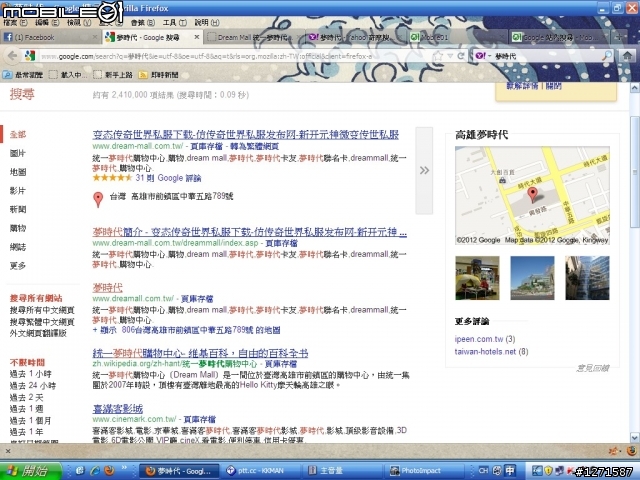Switch to the Mobile01 tab
Viewport: 640px width, 480px height.
pos(456,37)
